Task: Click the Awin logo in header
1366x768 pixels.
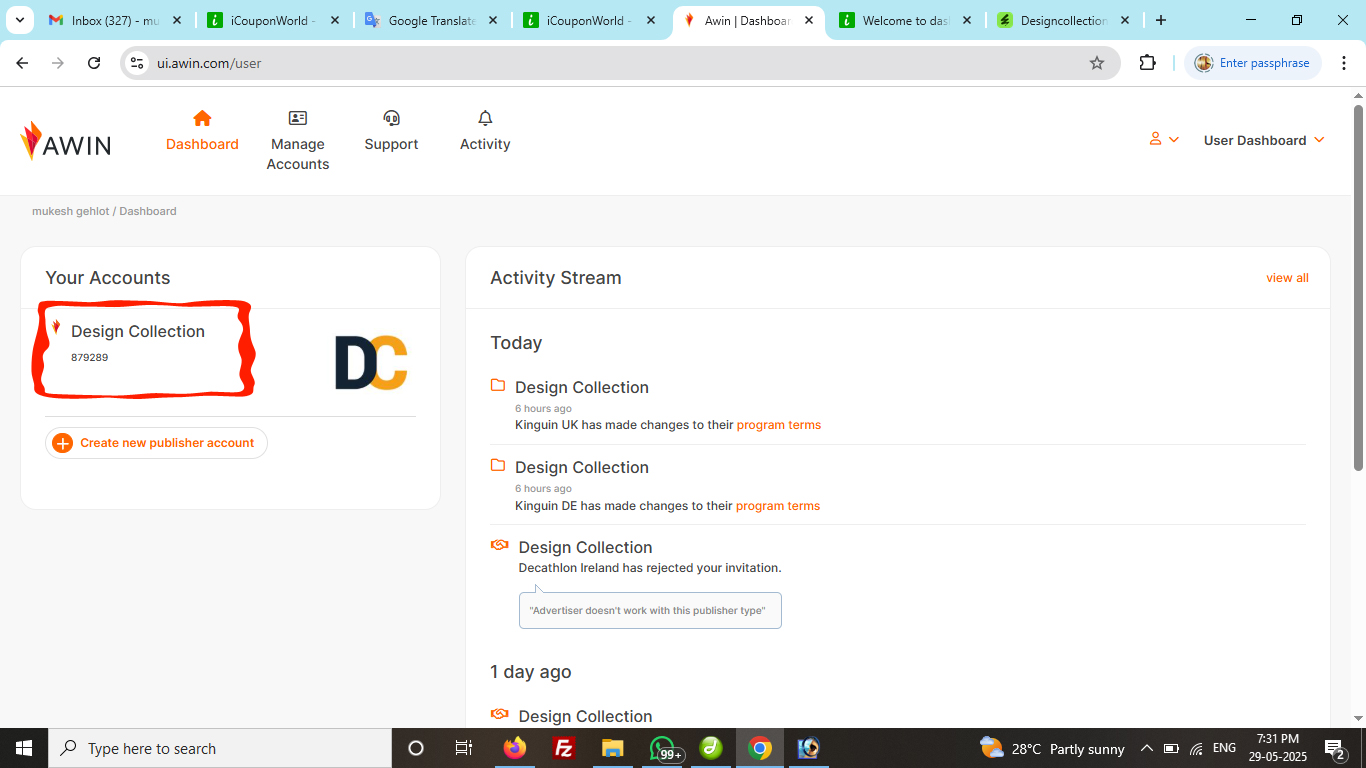Action: (x=66, y=142)
